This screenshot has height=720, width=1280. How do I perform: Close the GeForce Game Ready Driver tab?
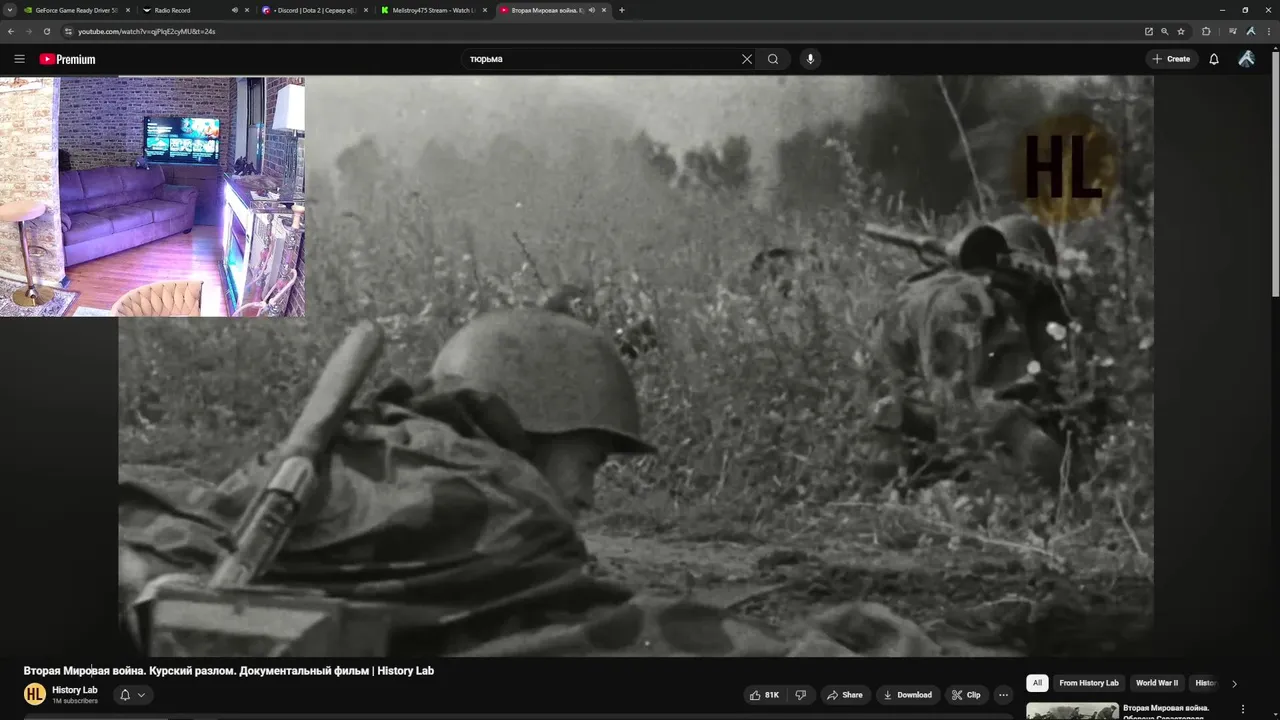(x=127, y=10)
